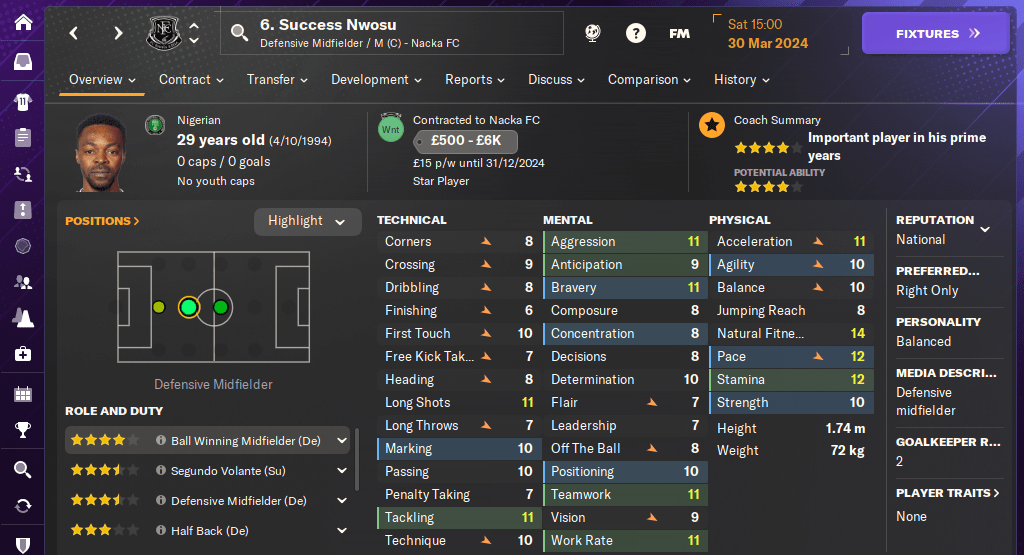Click the Nacka FC club badge
The width and height of the screenshot is (1024, 555).
coord(161,33)
